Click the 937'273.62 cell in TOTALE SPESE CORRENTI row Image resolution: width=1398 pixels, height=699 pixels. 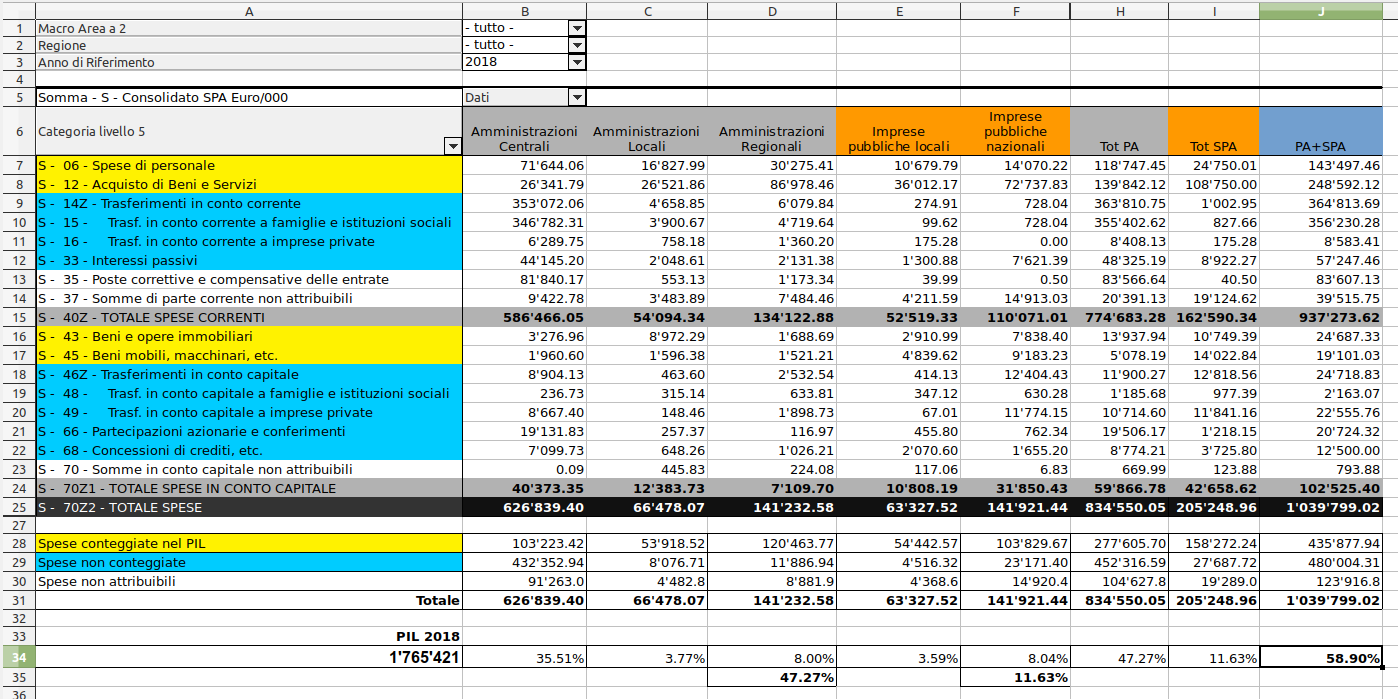point(1321,317)
